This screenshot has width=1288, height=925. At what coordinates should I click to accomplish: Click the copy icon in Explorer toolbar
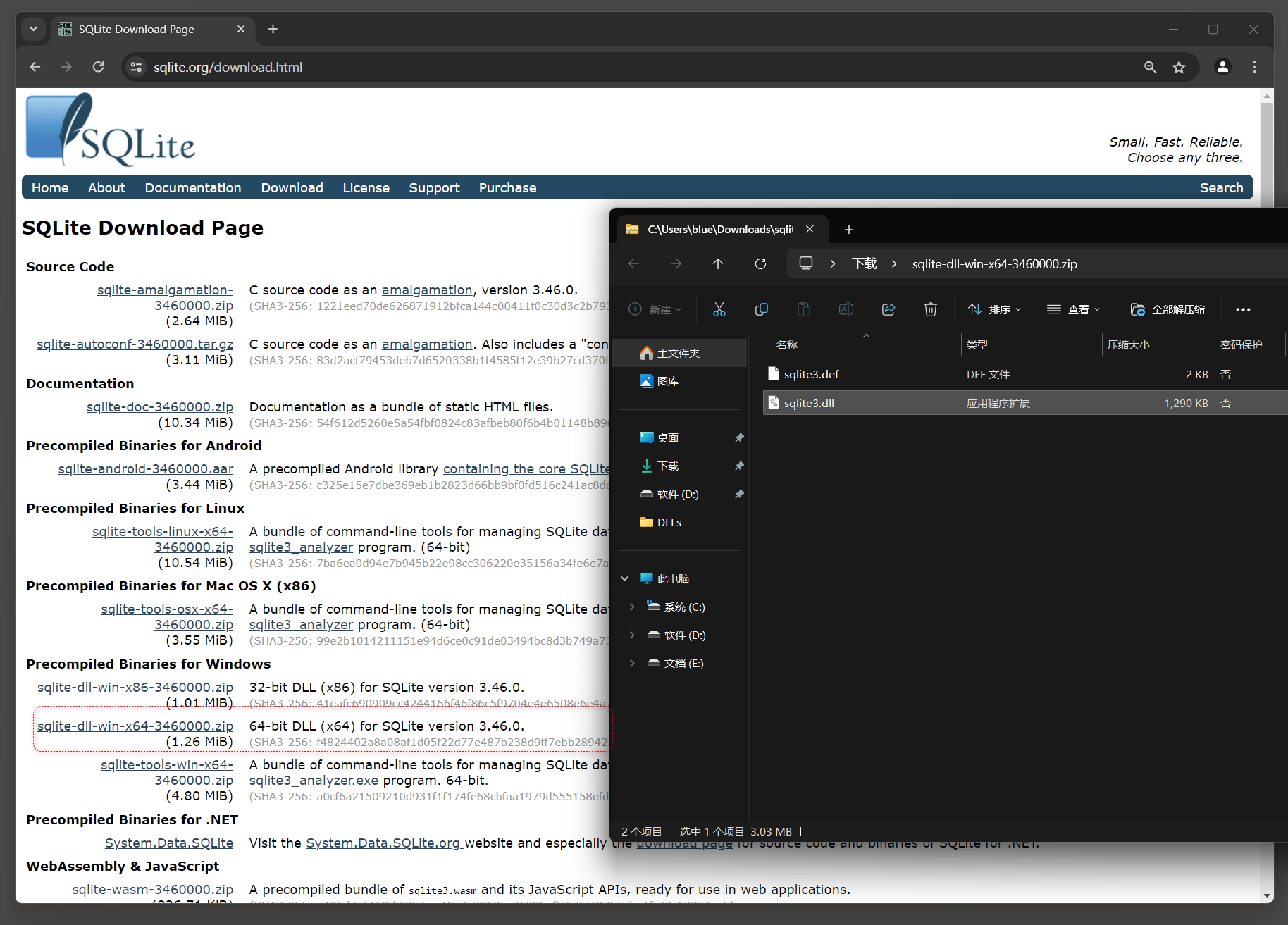pos(761,309)
